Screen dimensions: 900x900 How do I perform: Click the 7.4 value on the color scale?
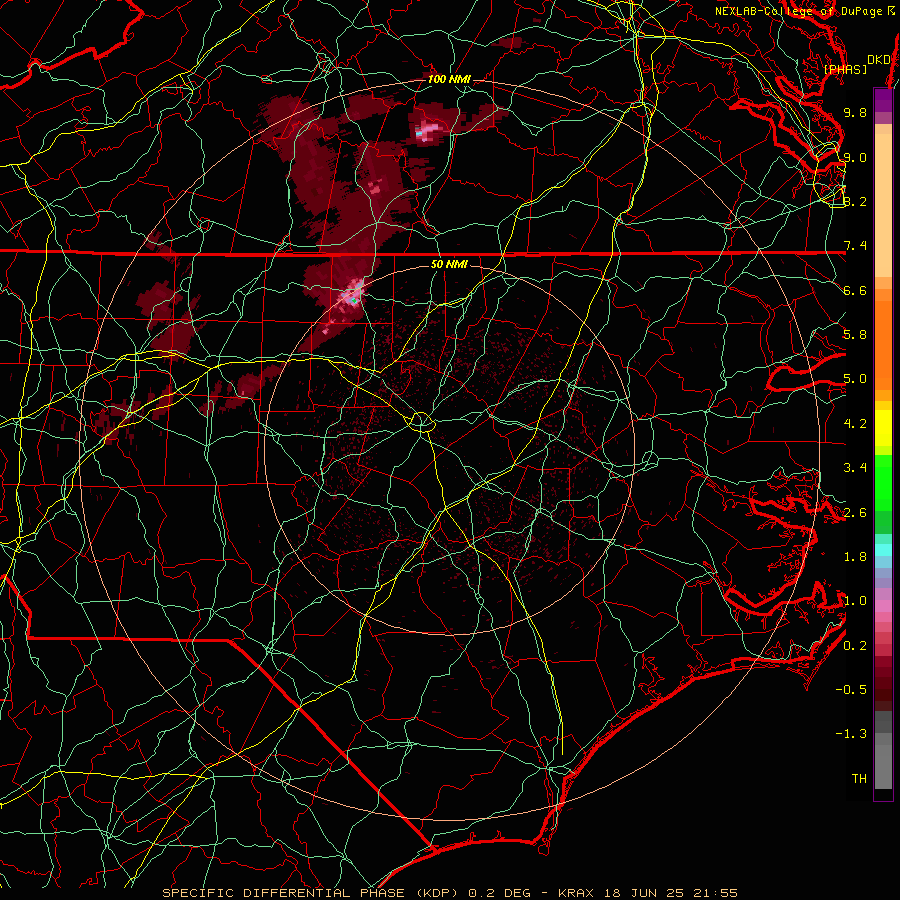[855, 246]
